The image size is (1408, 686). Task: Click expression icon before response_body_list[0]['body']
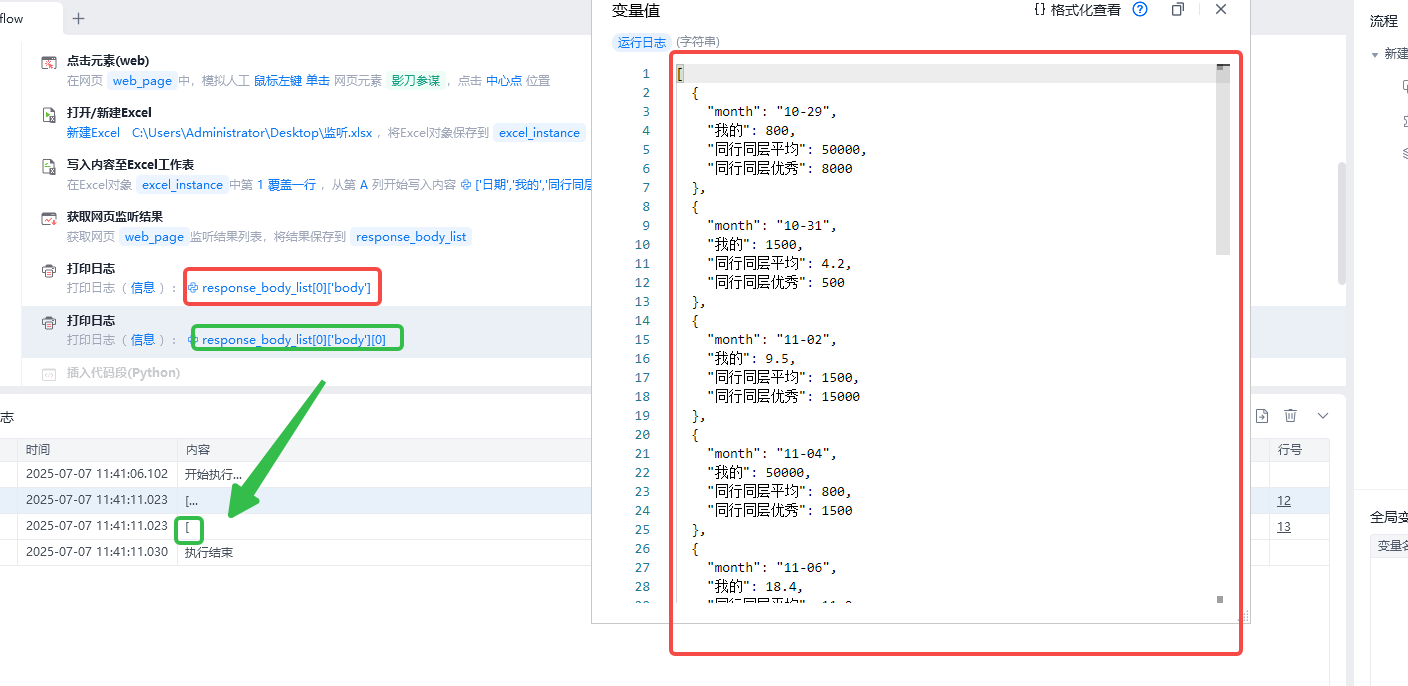click(193, 288)
